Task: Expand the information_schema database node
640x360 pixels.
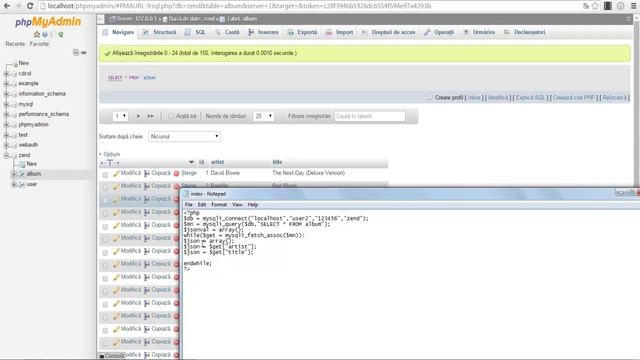Action: (x=6, y=94)
